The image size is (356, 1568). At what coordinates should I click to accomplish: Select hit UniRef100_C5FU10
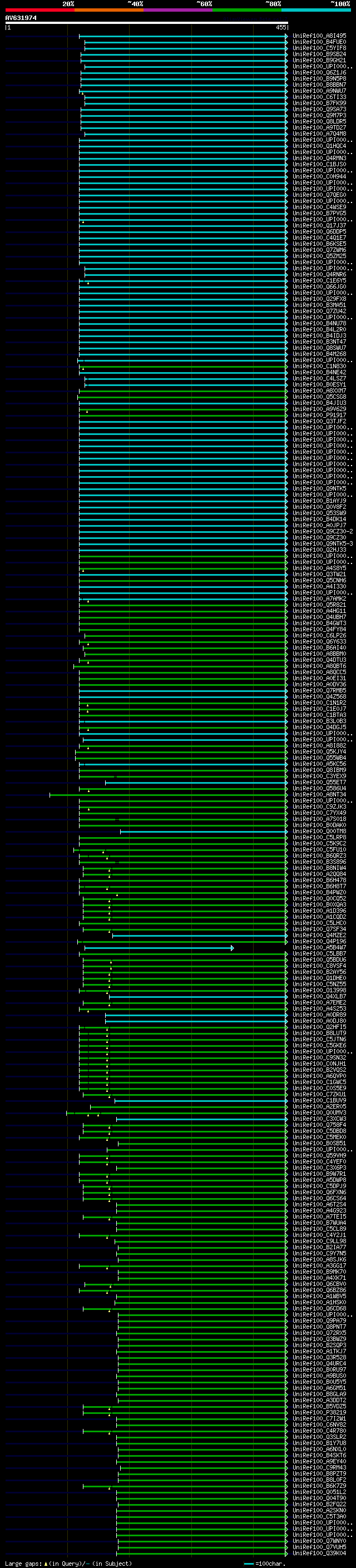(x=319, y=849)
